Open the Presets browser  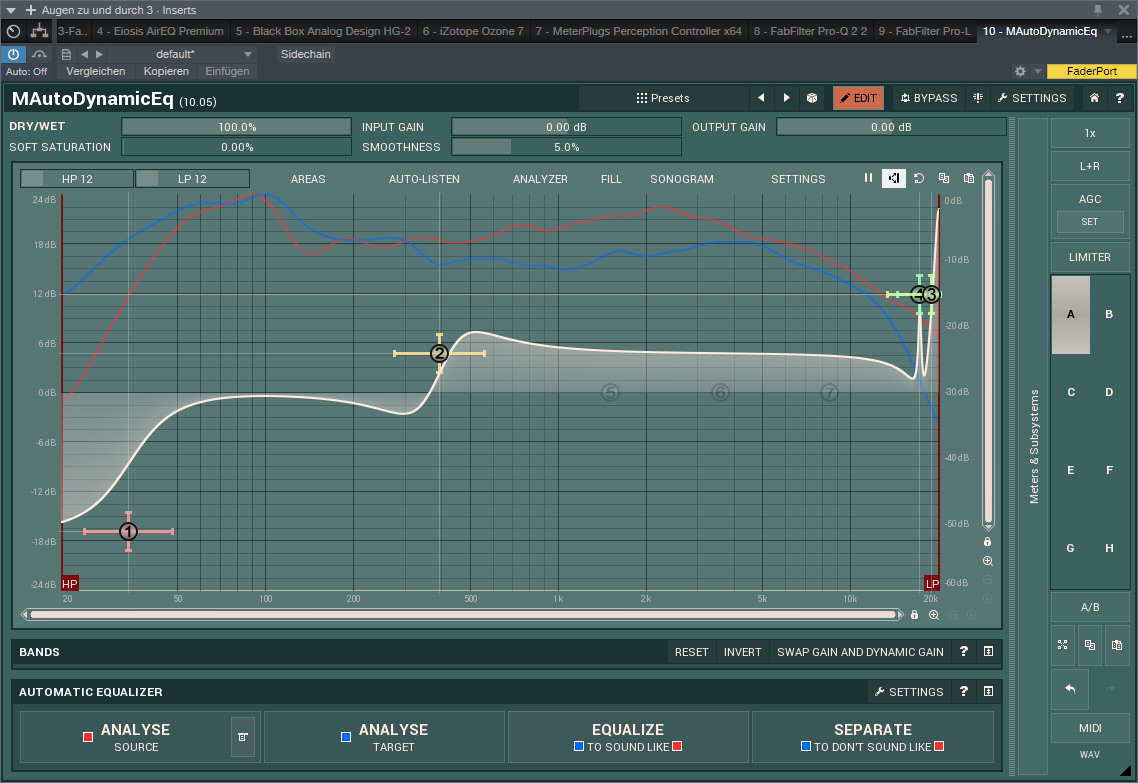tap(663, 98)
